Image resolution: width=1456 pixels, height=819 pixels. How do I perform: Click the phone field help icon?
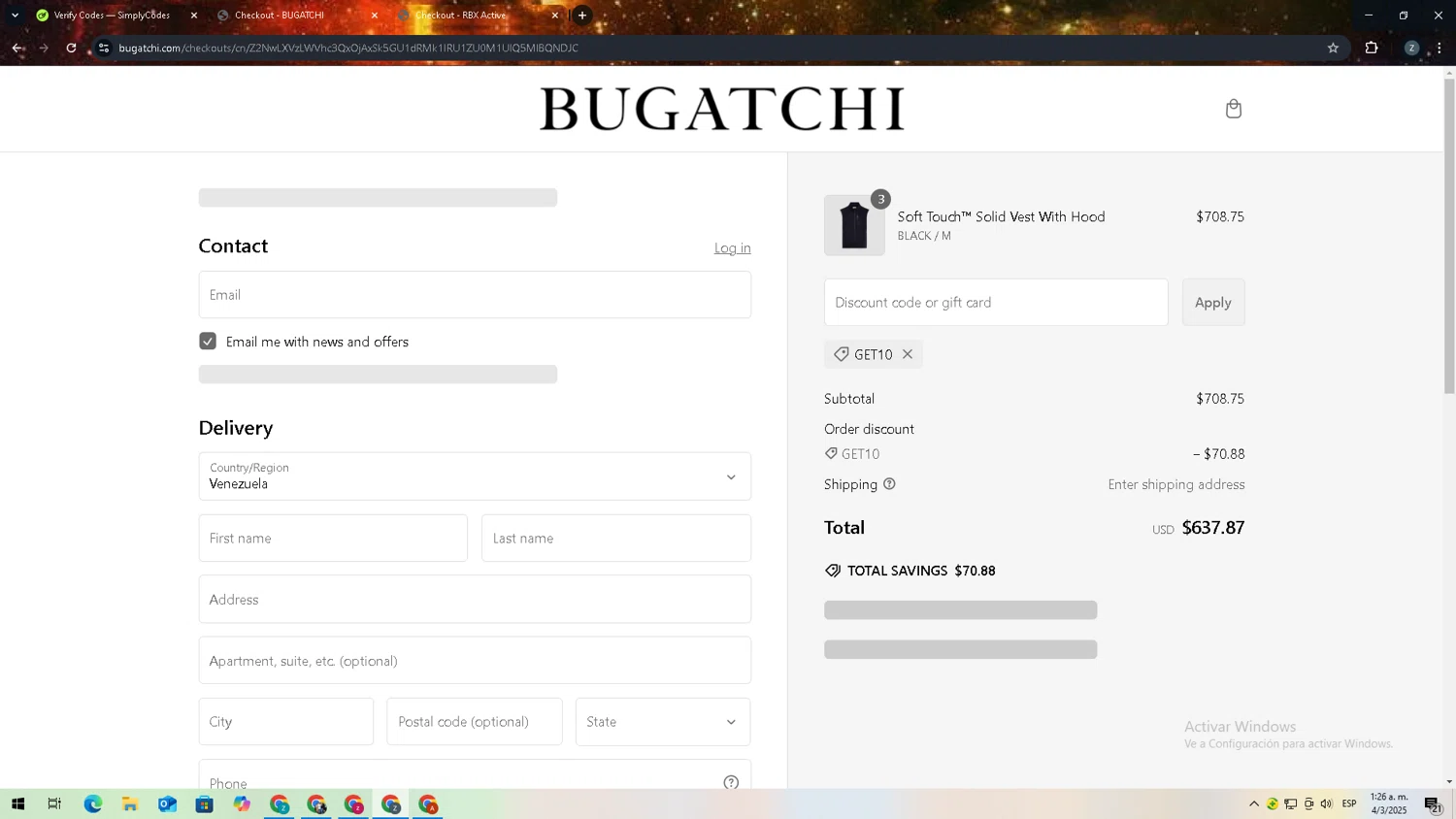[731, 782]
